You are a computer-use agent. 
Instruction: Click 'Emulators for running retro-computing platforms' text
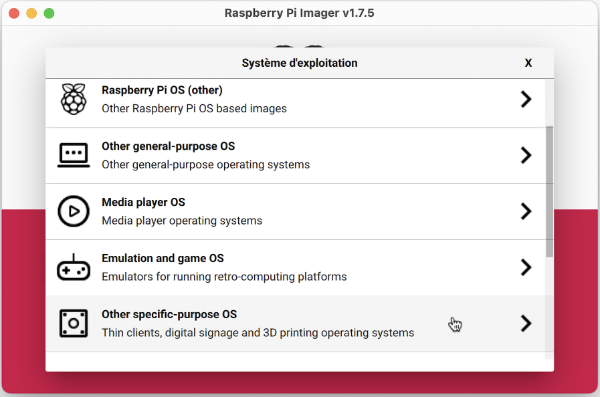[x=224, y=277]
